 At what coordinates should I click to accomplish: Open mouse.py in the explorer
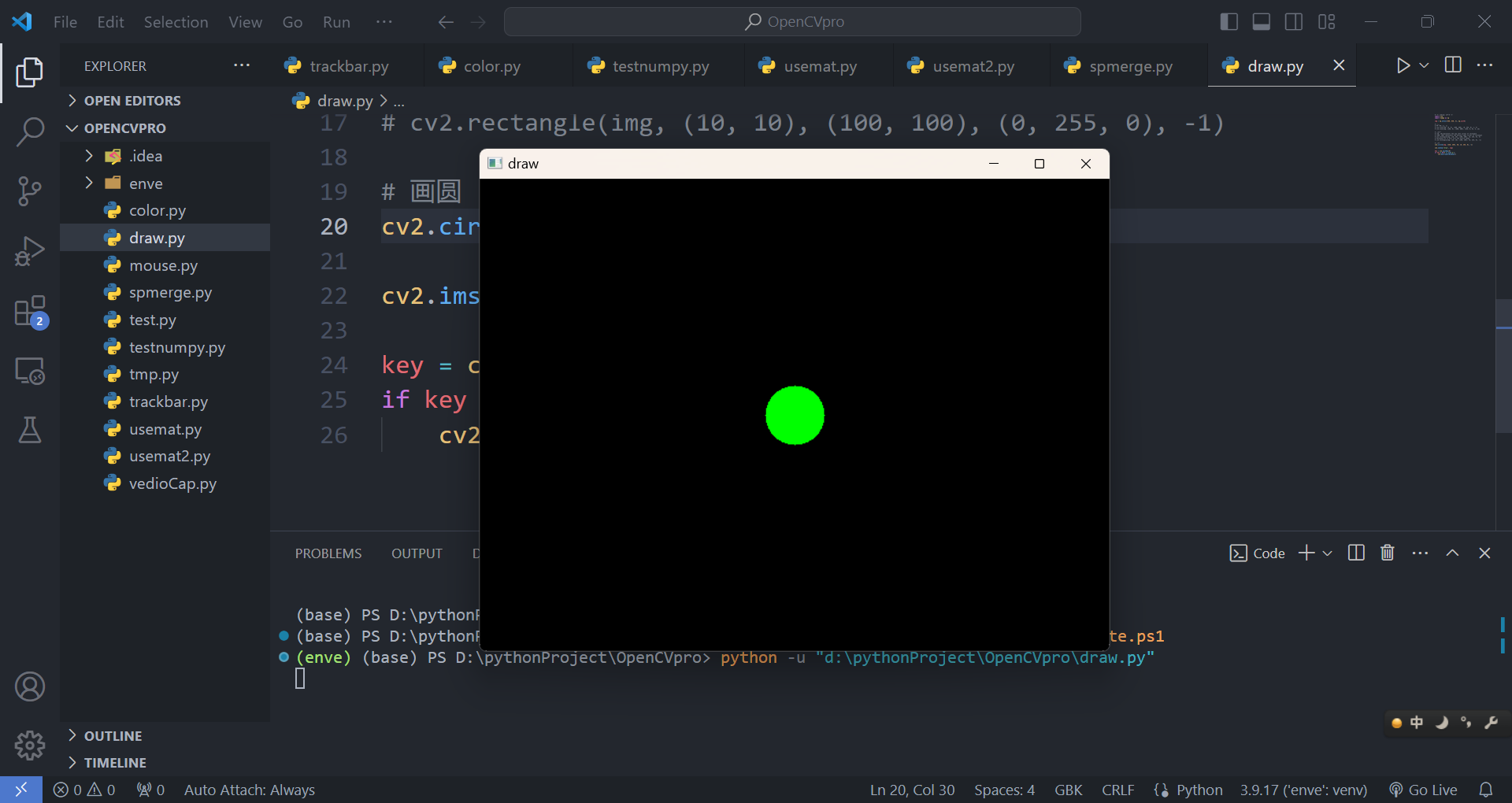point(165,265)
